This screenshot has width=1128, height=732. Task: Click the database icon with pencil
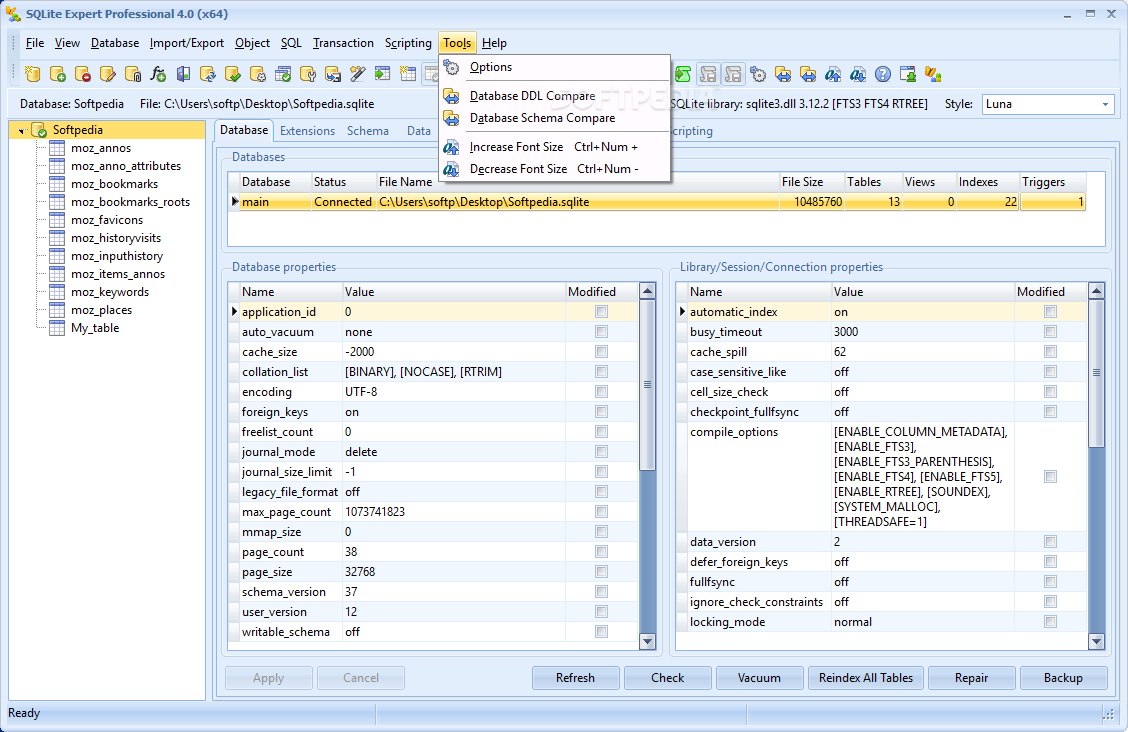108,74
